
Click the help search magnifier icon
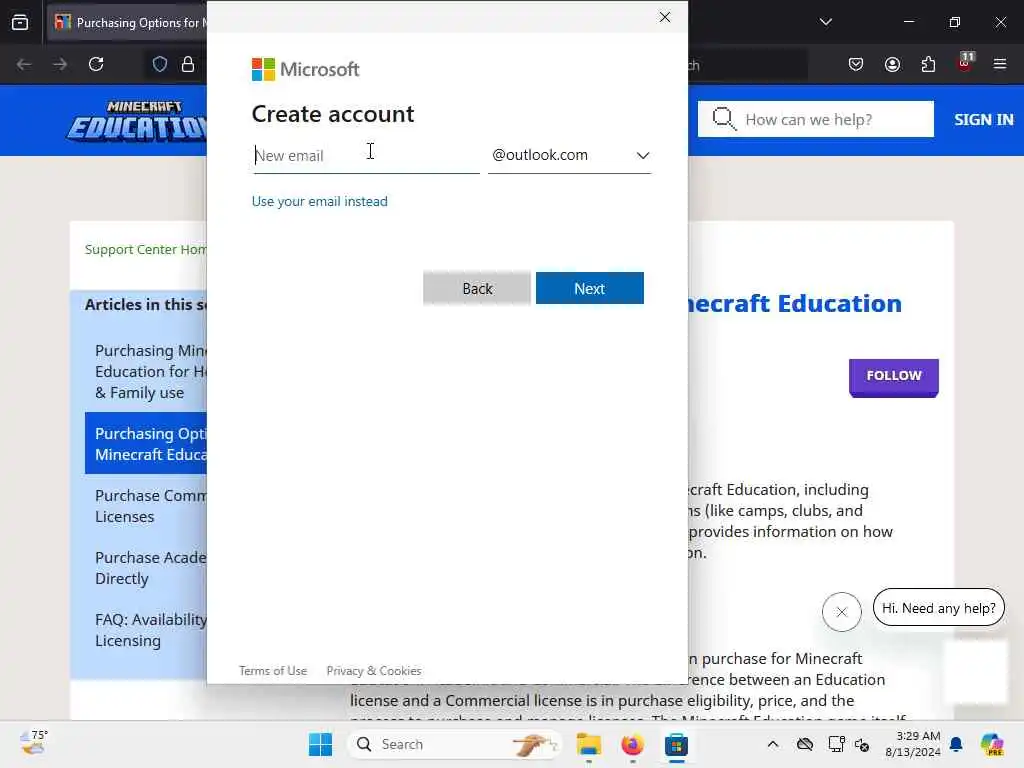pos(724,119)
